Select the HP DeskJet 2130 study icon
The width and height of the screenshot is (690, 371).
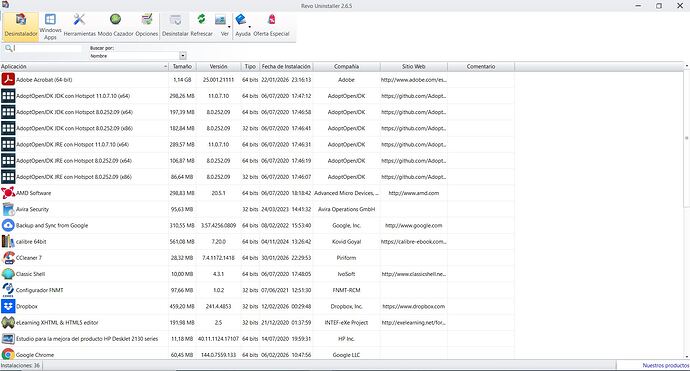coord(8,339)
